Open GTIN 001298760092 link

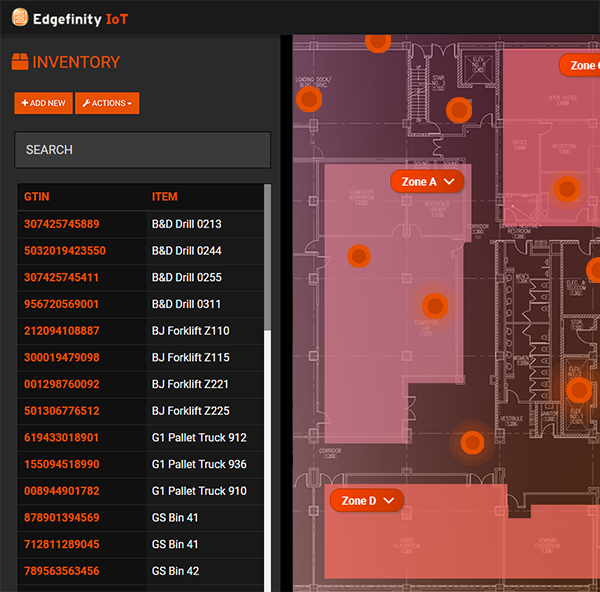point(62,384)
